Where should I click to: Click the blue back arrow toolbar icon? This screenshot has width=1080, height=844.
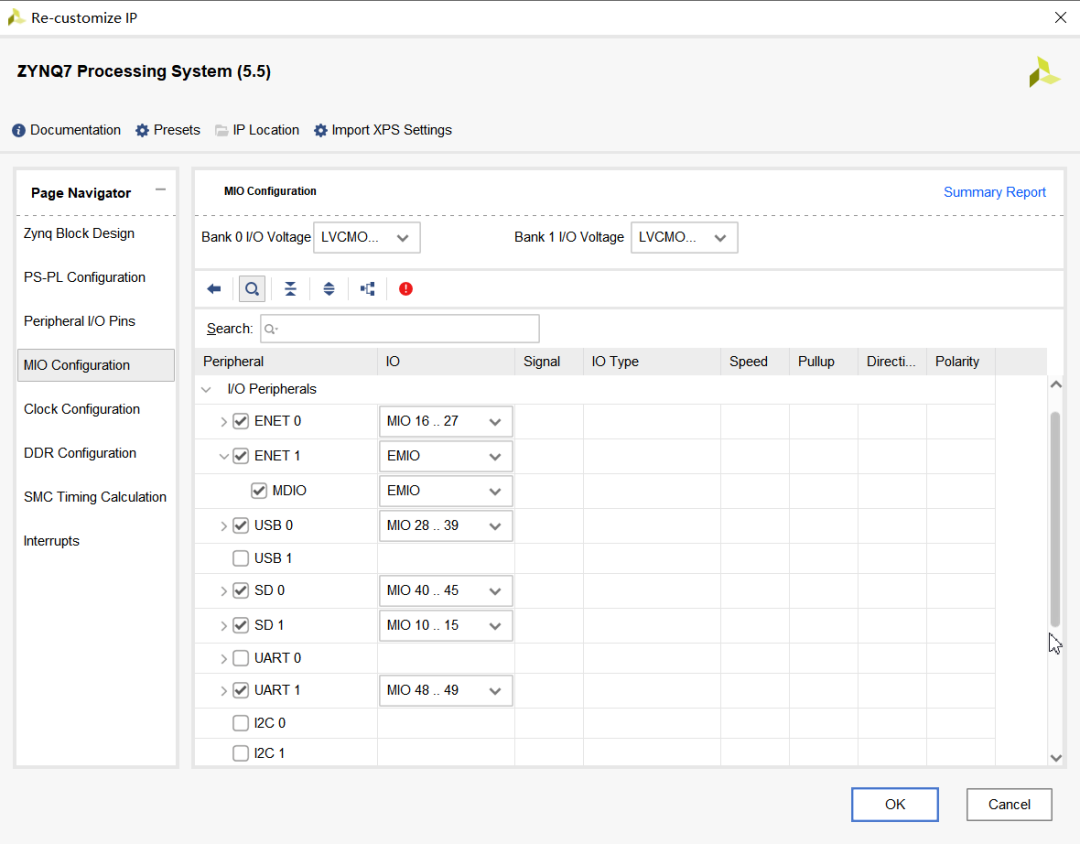click(214, 289)
